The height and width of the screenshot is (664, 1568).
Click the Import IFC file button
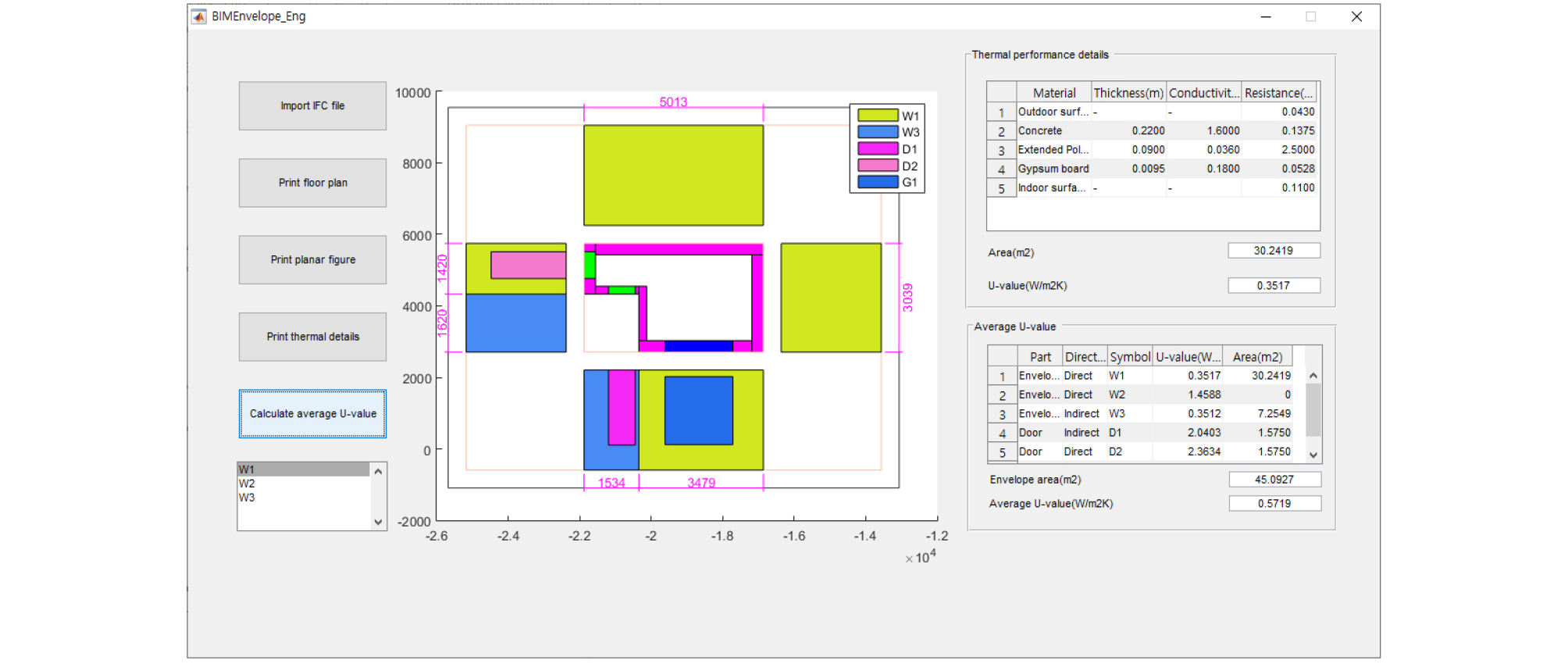pos(312,106)
